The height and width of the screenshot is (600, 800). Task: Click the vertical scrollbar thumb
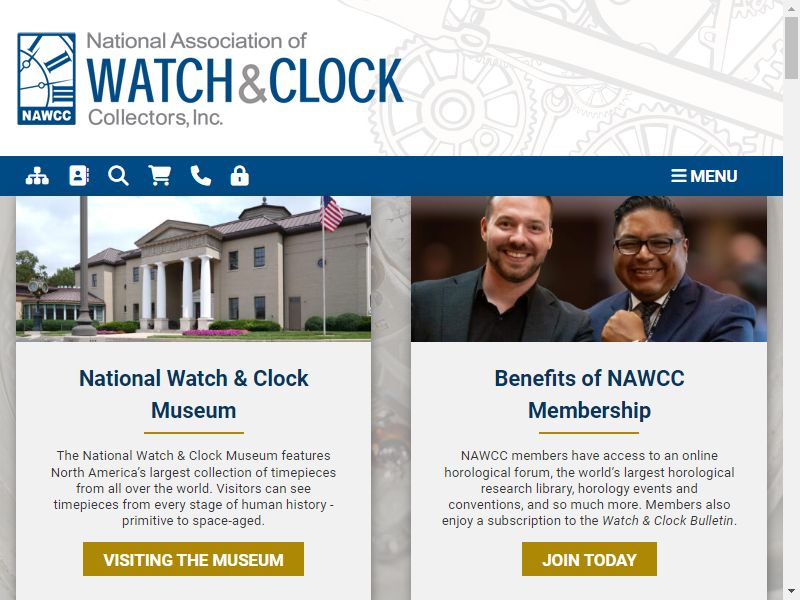791,48
